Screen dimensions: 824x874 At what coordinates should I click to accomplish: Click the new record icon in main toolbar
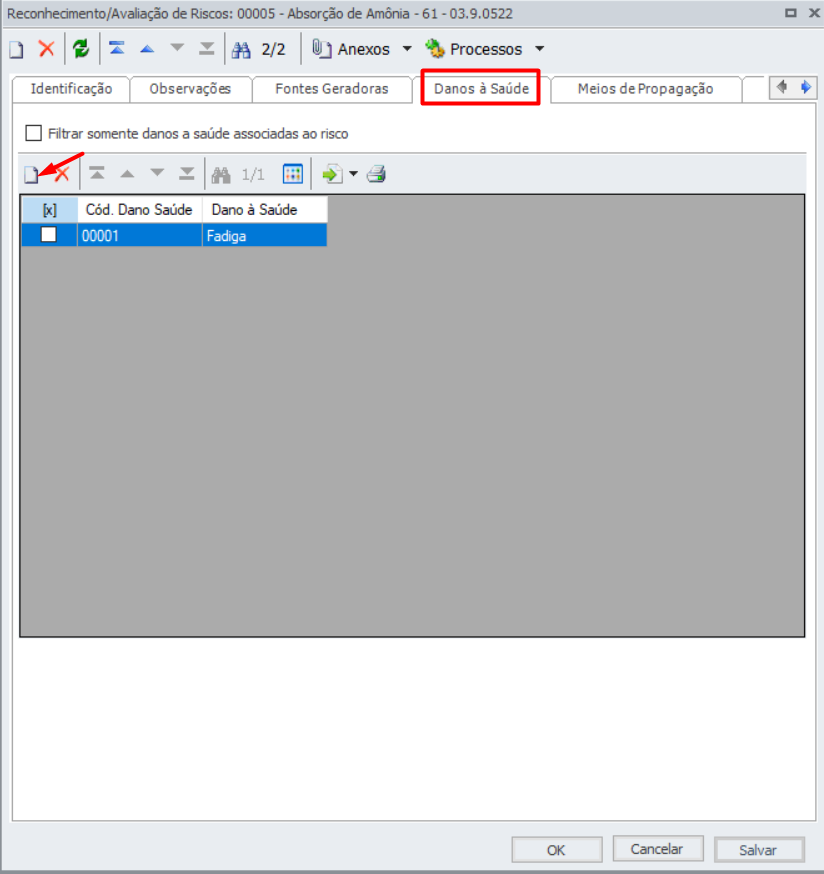coord(17,50)
